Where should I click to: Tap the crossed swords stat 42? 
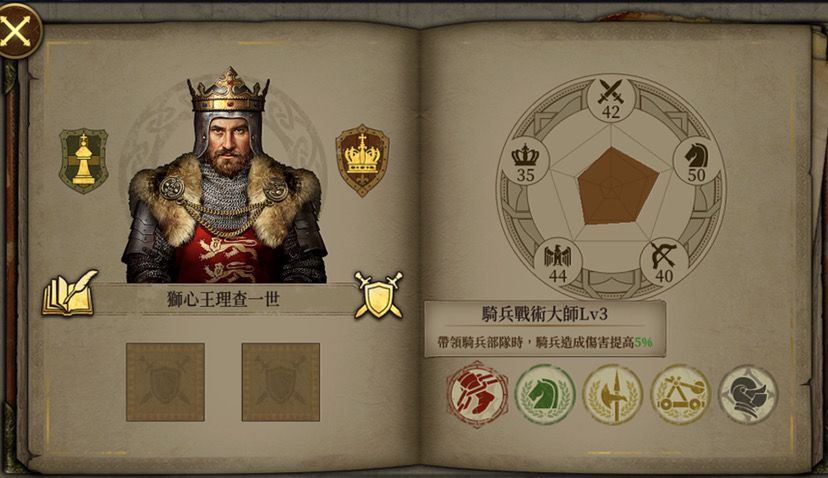611,99
